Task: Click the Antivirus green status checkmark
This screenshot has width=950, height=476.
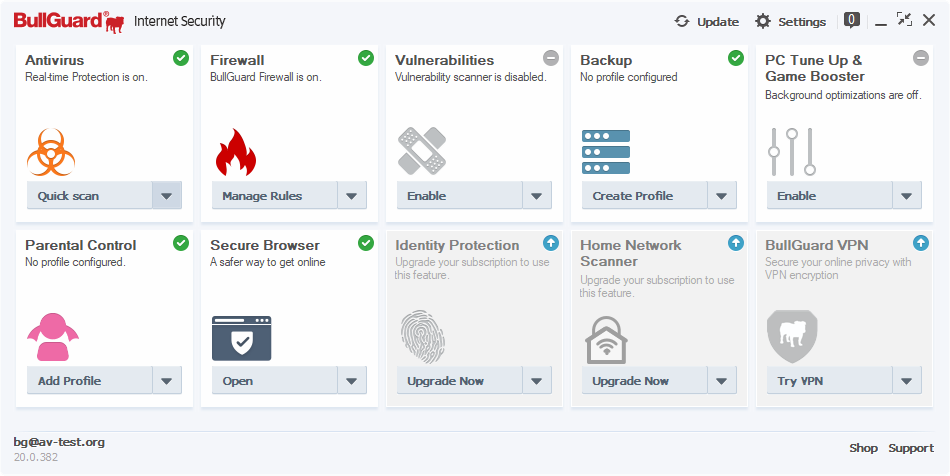Action: 181,58
